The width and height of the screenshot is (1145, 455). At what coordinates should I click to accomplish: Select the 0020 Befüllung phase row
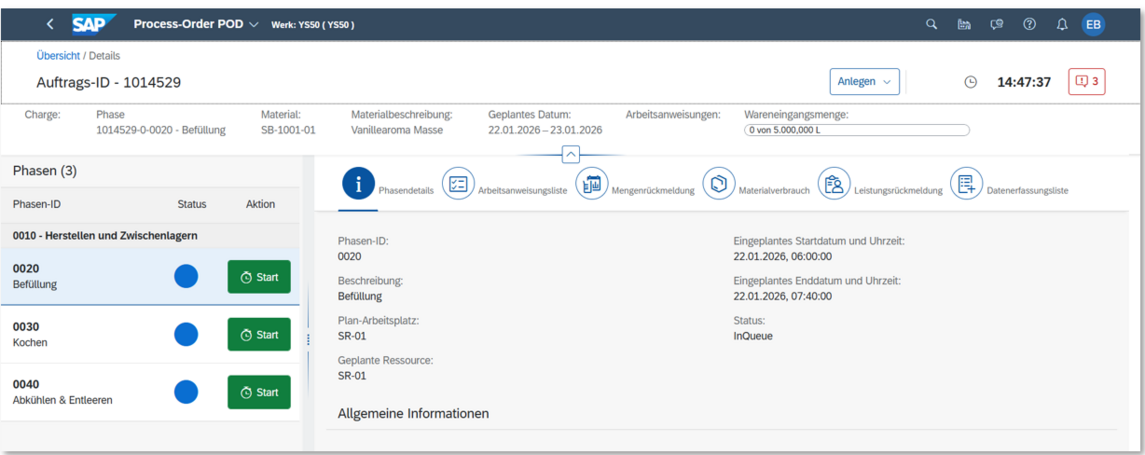pyautogui.click(x=150, y=277)
